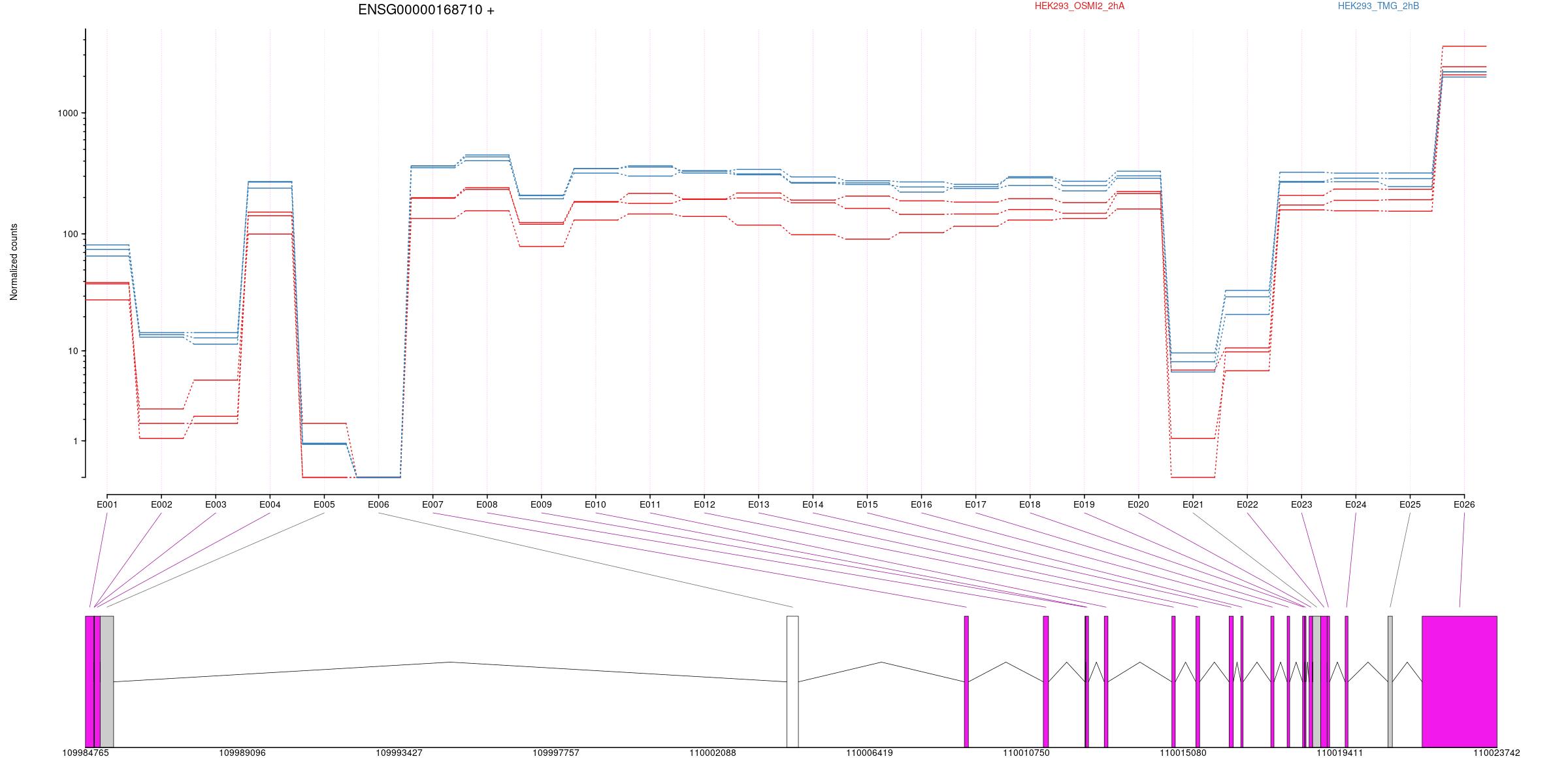Click exon label E008
The image size is (1568, 784).
487,504
